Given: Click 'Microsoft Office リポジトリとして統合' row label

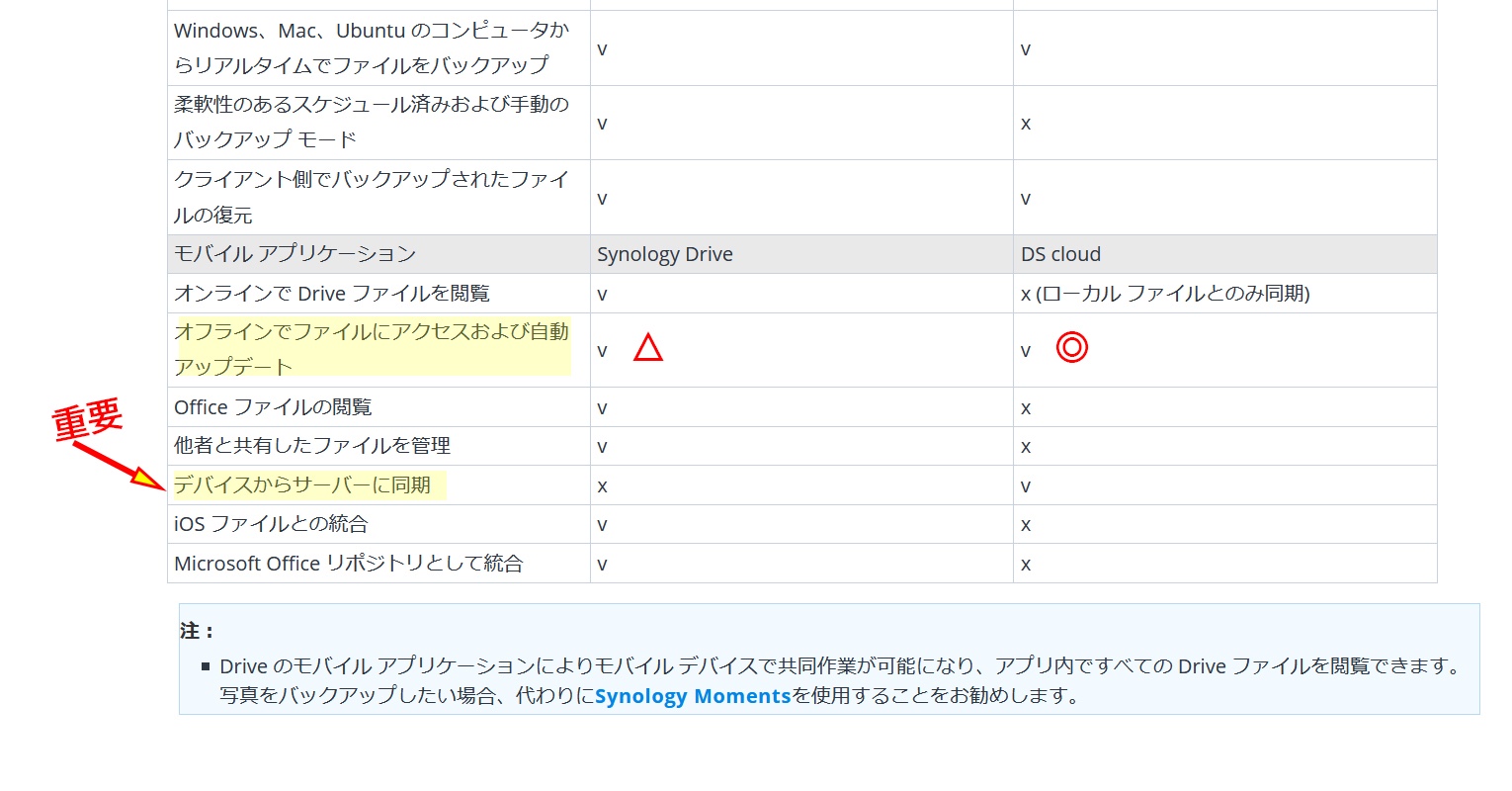Looking at the screenshot, I should [349, 564].
